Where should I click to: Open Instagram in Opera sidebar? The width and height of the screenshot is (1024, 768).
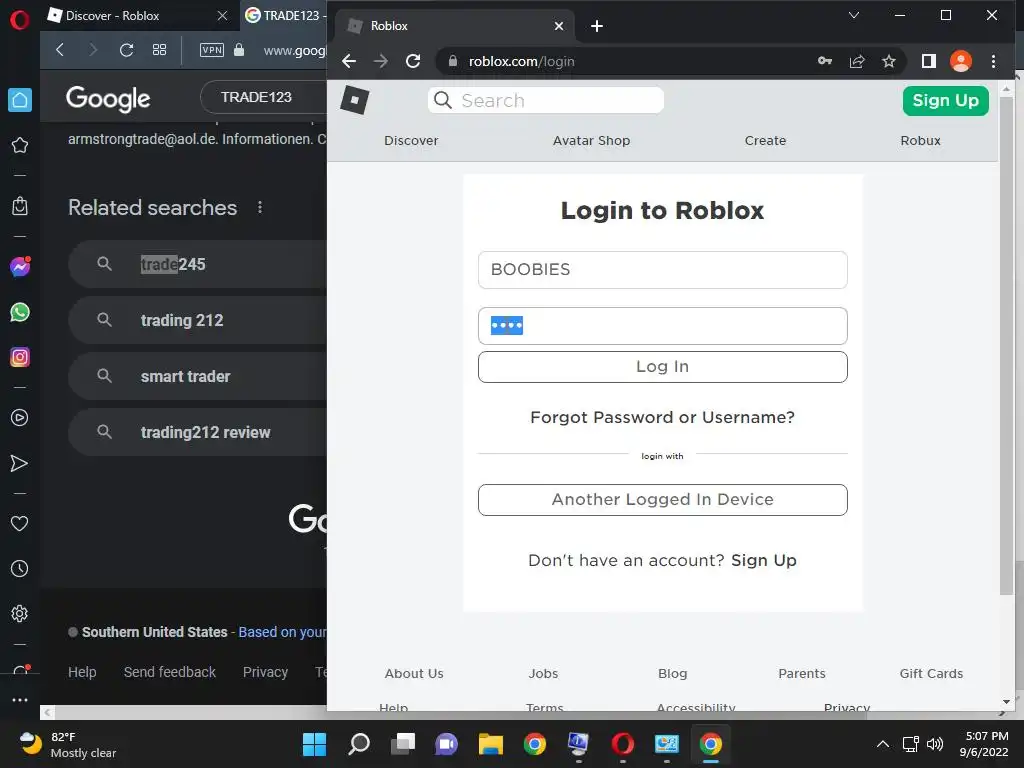coord(20,357)
